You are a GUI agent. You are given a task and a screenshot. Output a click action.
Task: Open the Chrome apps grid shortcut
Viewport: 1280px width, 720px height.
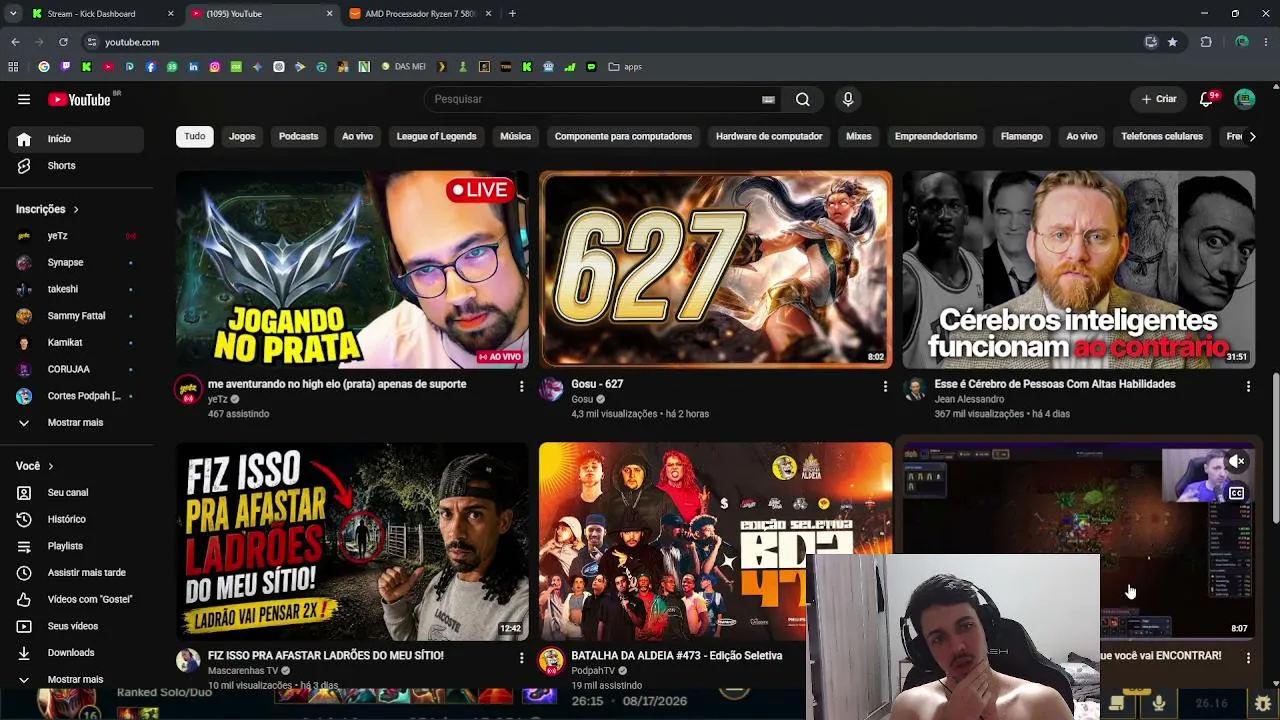(x=13, y=67)
